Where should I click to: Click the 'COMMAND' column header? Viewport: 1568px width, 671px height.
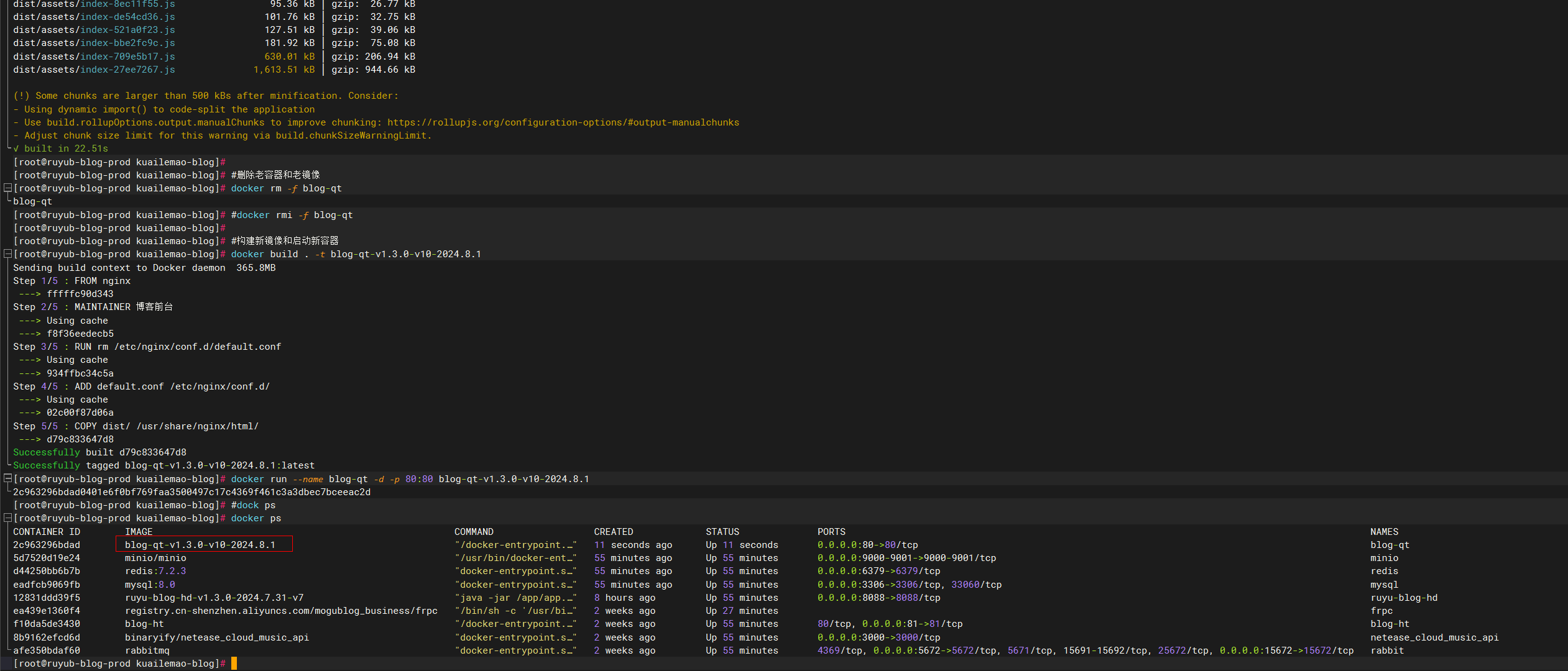tap(474, 532)
